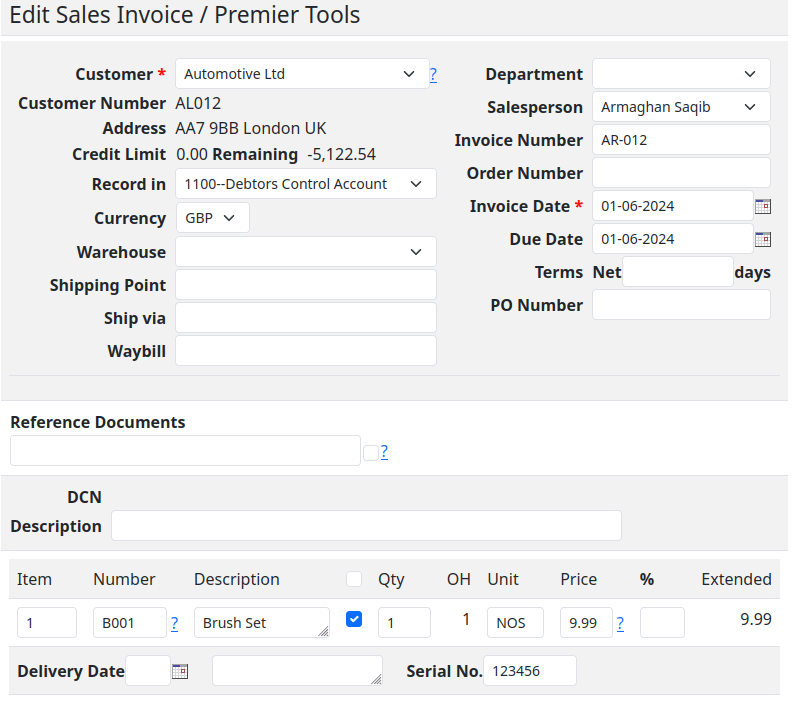Click the Invoice Number field AR-012
The width and height of the screenshot is (792, 703).
tap(681, 140)
